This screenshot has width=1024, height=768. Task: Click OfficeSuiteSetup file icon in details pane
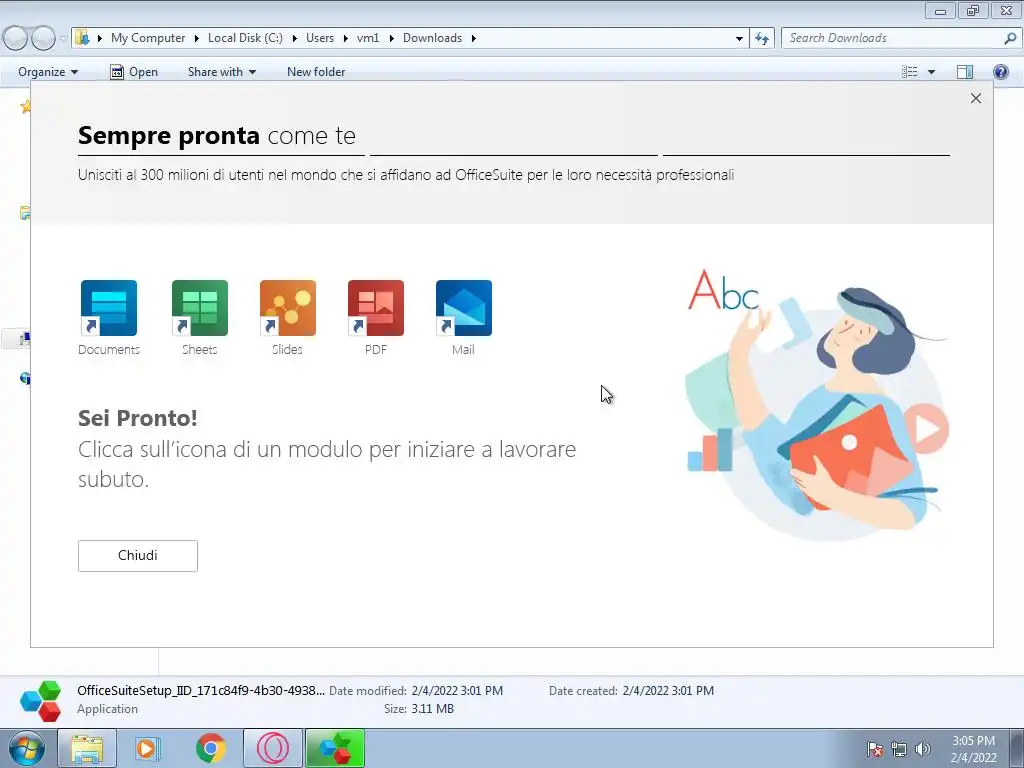[40, 701]
